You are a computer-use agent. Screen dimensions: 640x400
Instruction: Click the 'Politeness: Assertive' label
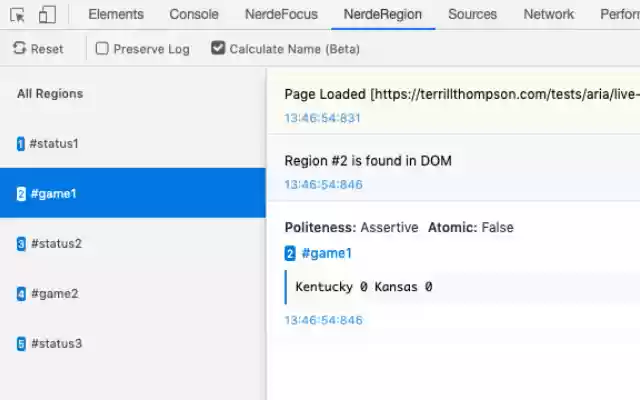tap(351, 227)
